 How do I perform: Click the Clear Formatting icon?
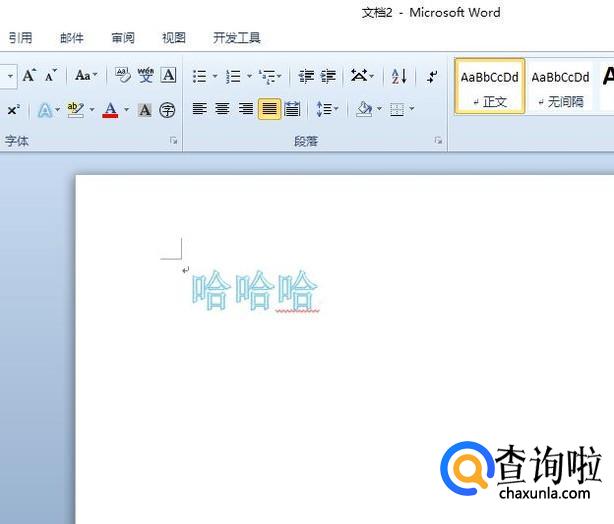click(123, 76)
